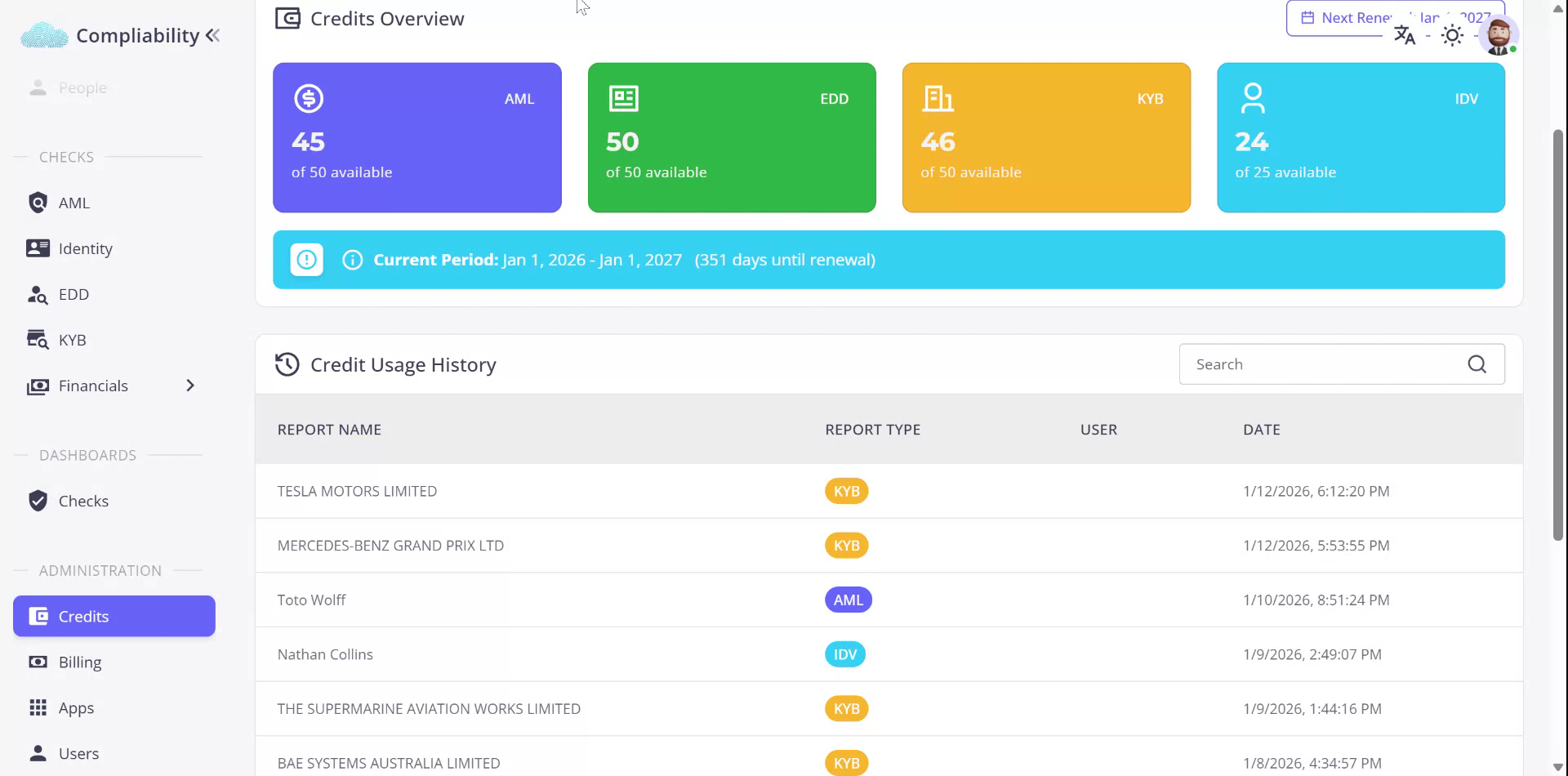Click the AML badge for Toto Wolff
Screen dimensions: 1568x776
(848, 600)
